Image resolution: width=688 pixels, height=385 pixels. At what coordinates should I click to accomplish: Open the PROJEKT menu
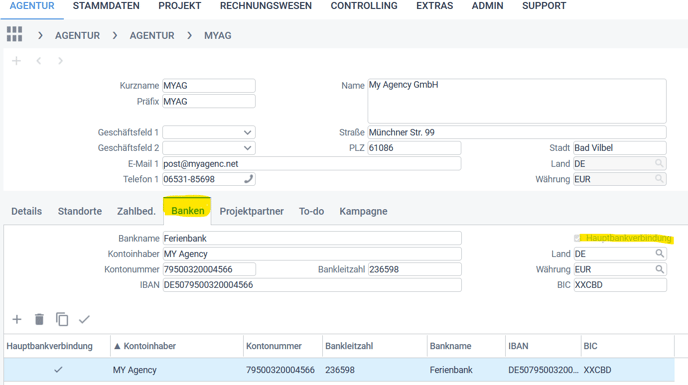(179, 6)
